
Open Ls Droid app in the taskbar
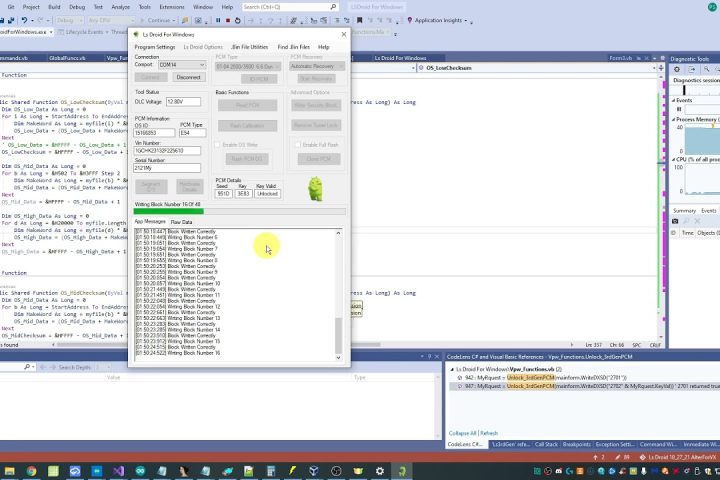tap(402, 471)
